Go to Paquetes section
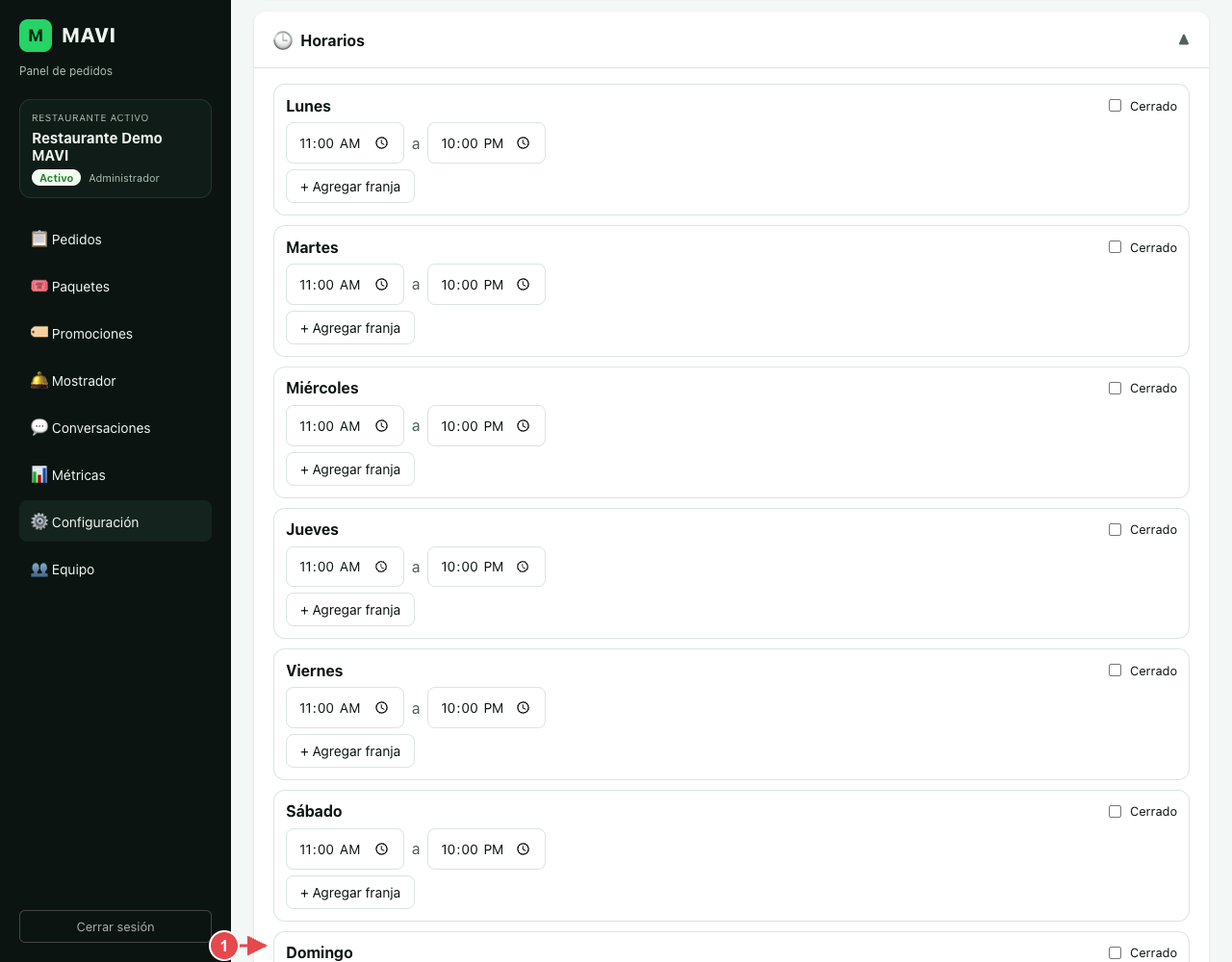Image resolution: width=1232 pixels, height=962 pixels. (x=115, y=287)
